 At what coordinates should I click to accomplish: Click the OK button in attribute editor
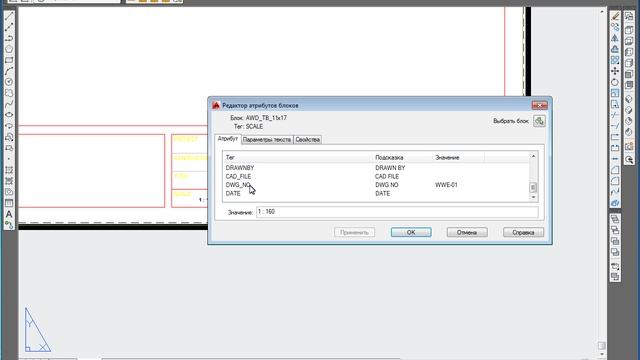tap(411, 232)
